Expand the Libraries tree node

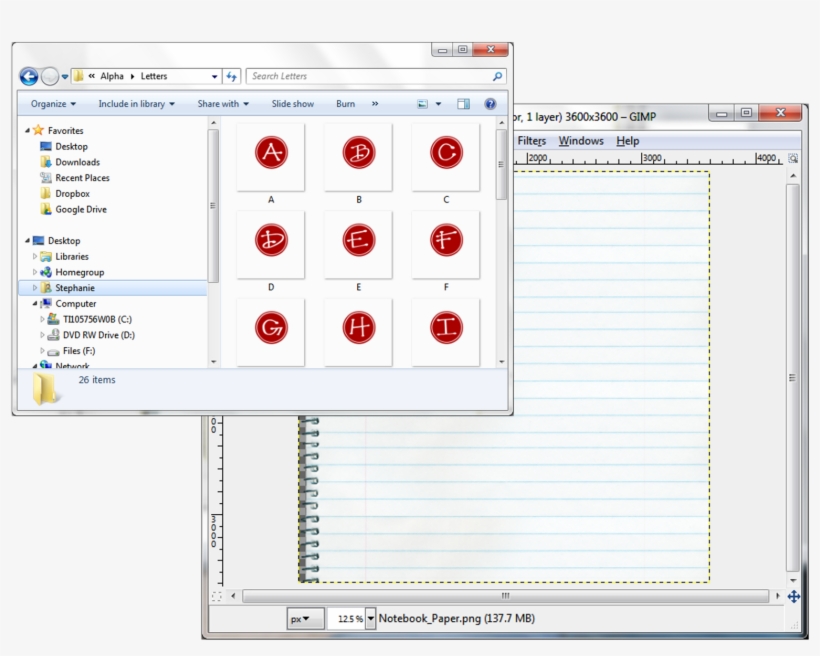point(35,257)
